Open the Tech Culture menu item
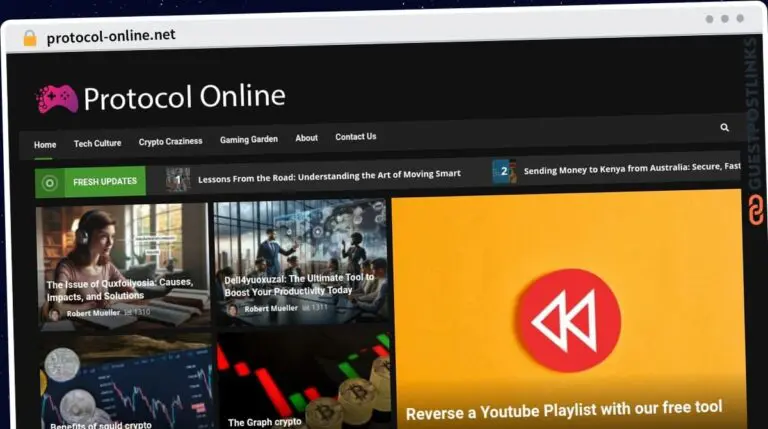768x429 pixels. click(x=97, y=143)
